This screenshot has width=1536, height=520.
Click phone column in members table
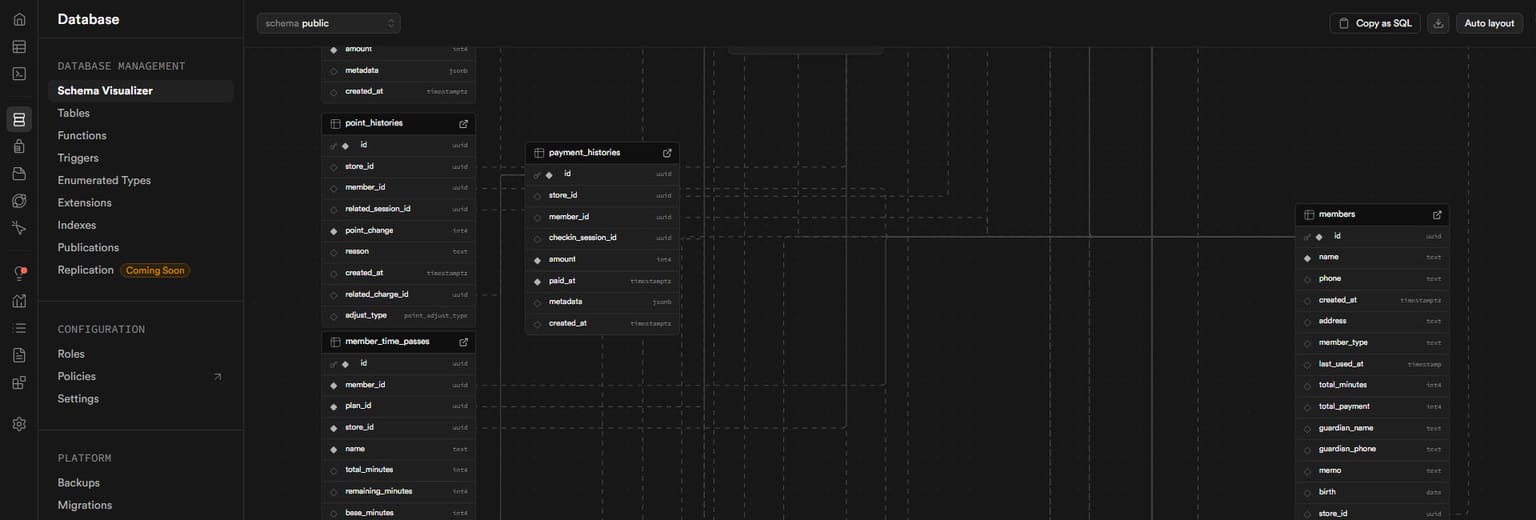[1372, 279]
